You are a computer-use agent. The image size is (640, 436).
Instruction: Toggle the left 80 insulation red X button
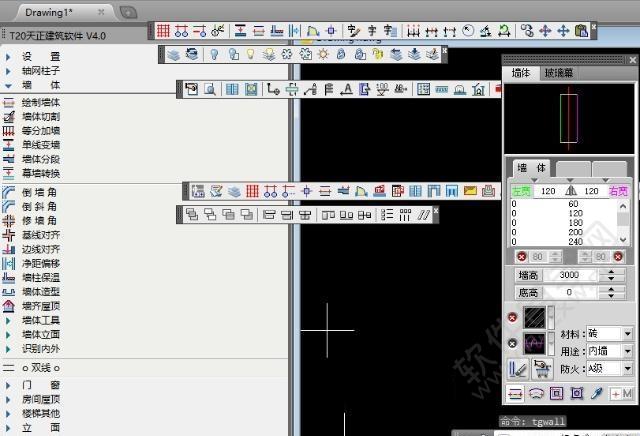tap(522, 257)
